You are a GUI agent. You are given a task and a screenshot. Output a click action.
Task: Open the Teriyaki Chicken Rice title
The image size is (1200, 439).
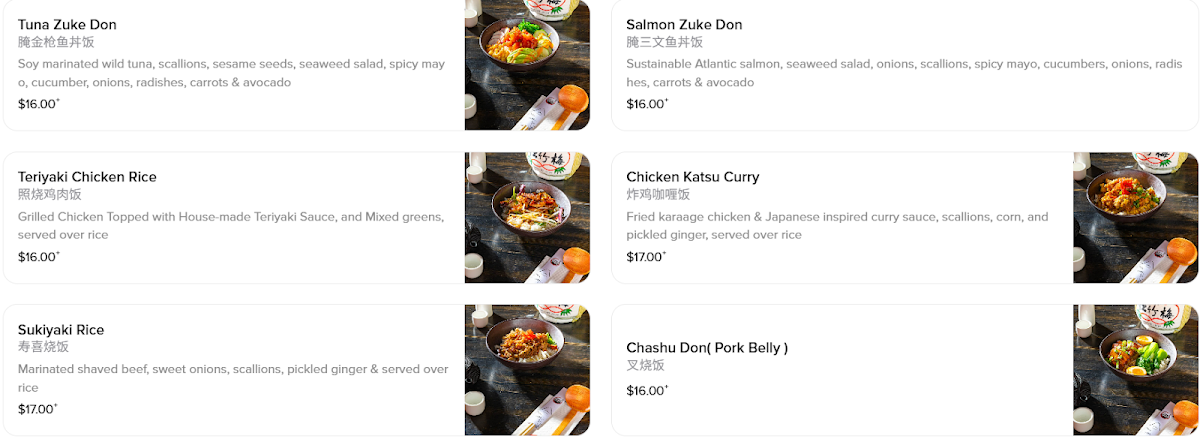87,177
